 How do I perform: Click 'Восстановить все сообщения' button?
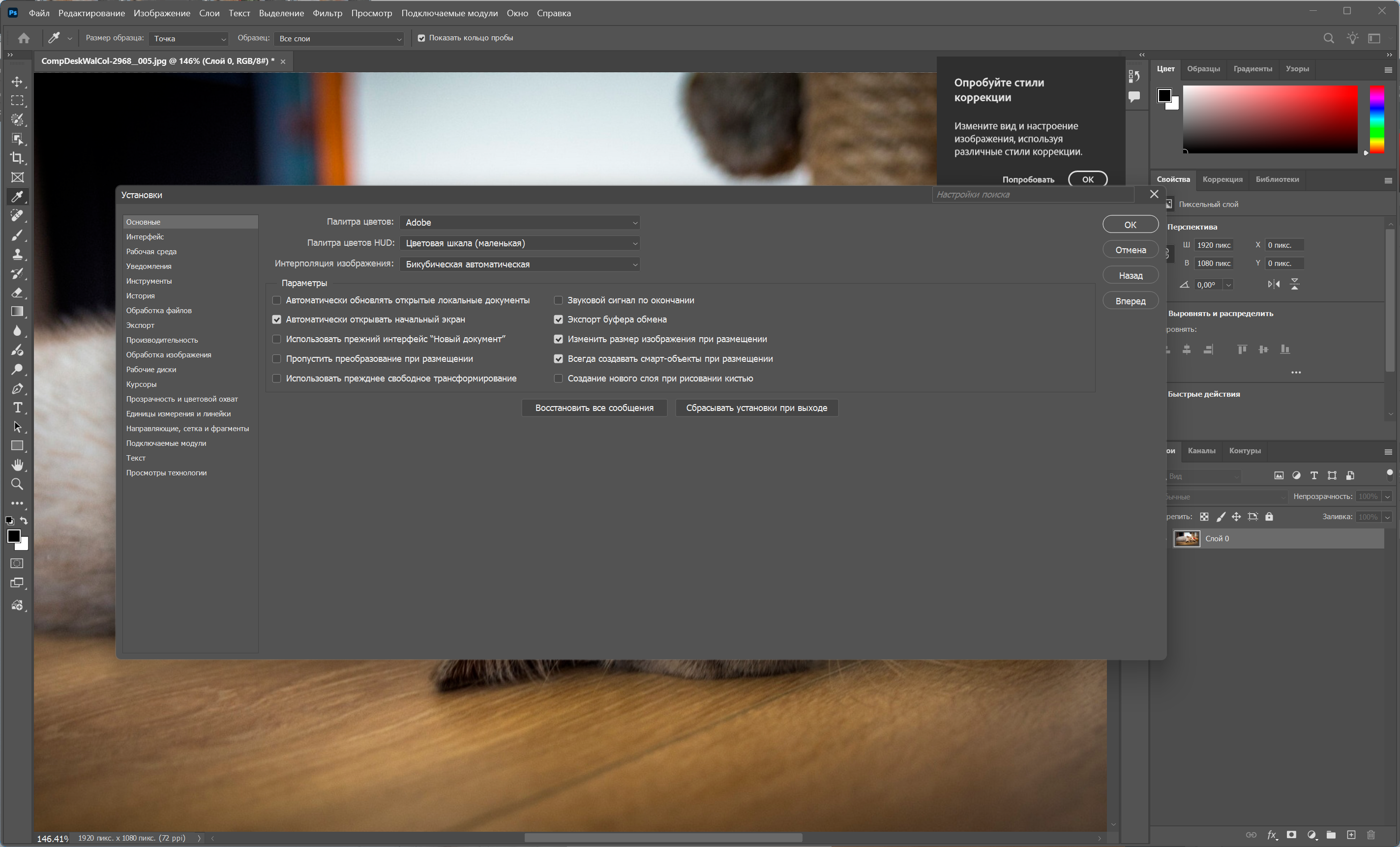pyautogui.click(x=594, y=408)
